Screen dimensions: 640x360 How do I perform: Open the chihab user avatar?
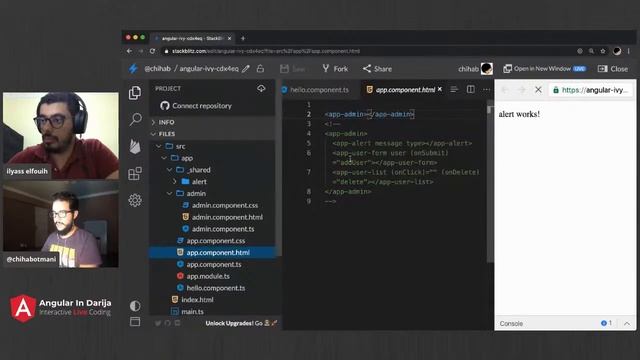[487, 69]
